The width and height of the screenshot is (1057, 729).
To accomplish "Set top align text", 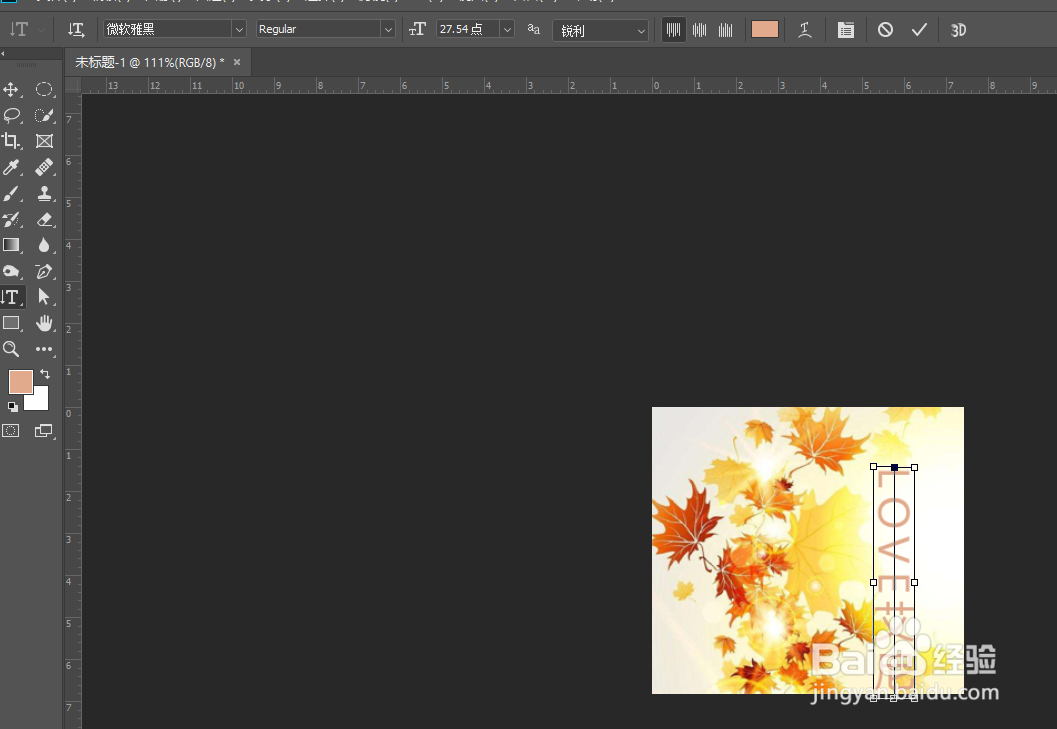I will [673, 30].
